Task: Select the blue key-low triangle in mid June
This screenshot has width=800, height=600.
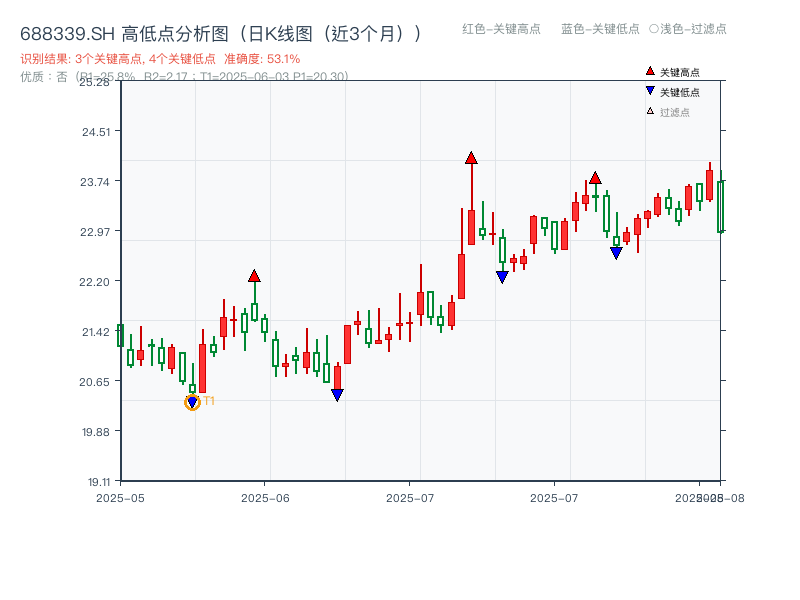Action: [338, 393]
